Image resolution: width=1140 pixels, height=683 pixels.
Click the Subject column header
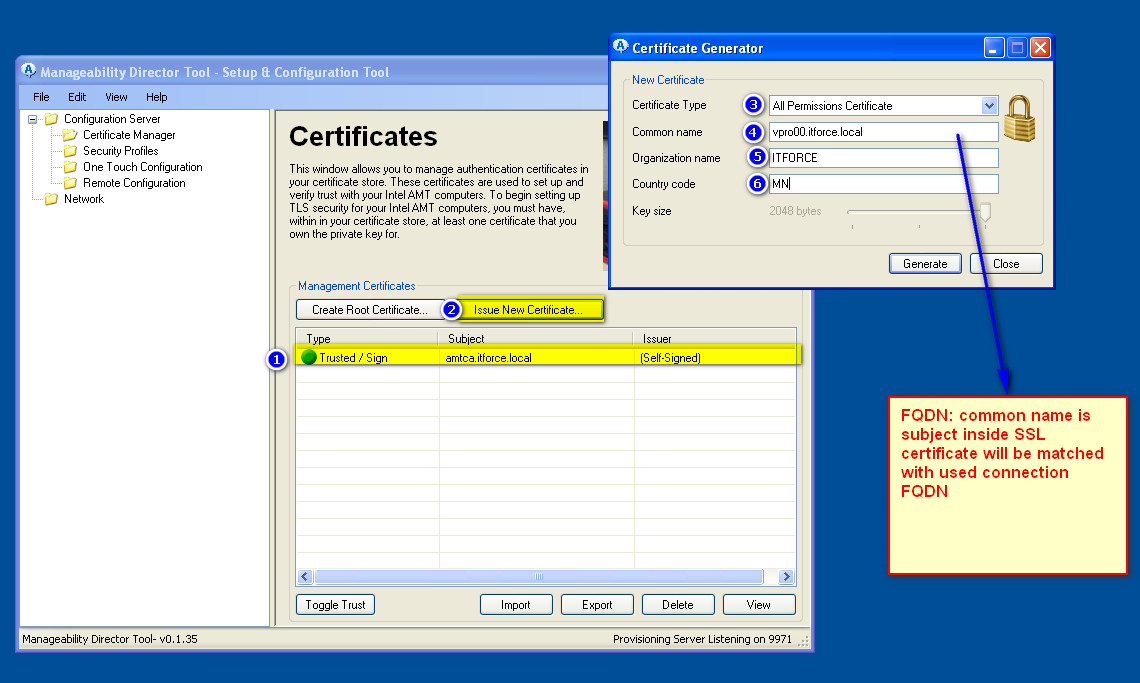(535, 338)
